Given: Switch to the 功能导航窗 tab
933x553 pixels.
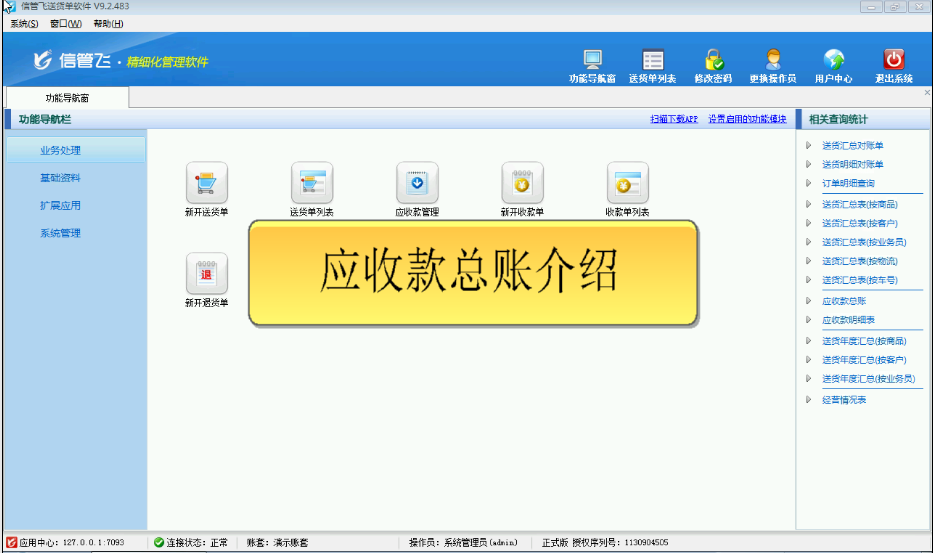Looking at the screenshot, I should [67, 98].
